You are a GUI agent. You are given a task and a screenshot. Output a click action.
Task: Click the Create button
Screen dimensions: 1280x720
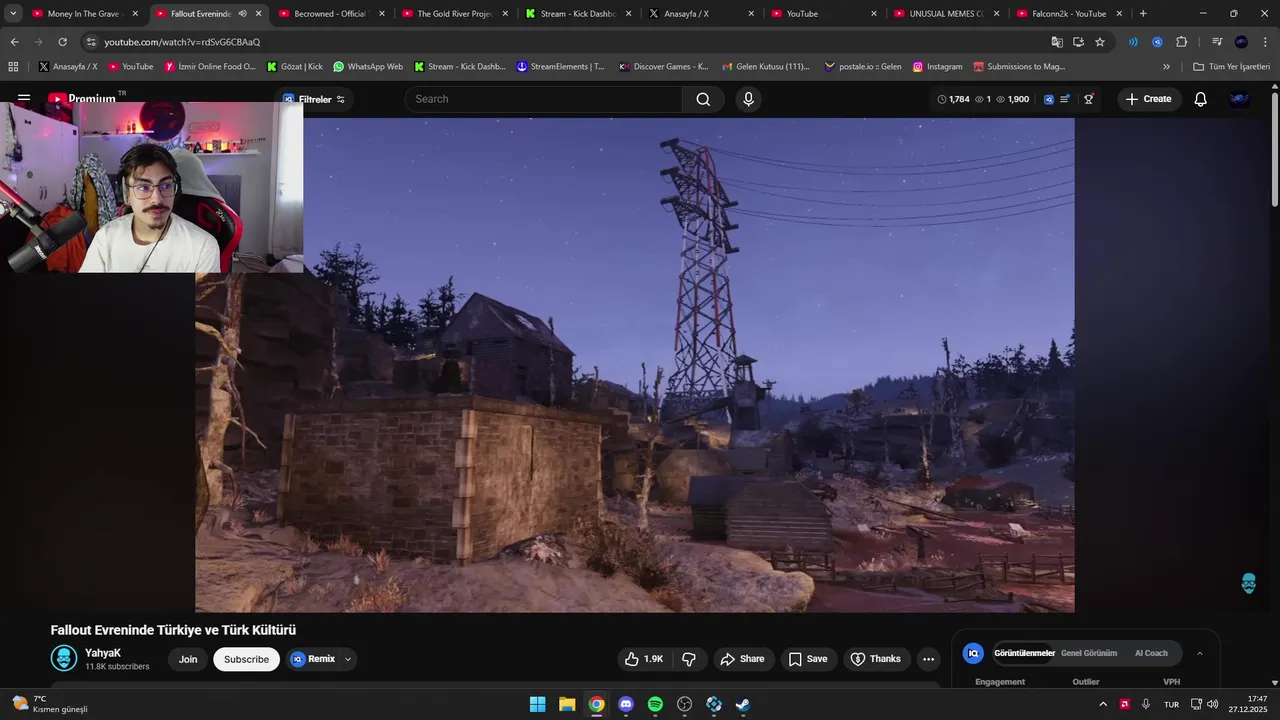coord(1148,99)
